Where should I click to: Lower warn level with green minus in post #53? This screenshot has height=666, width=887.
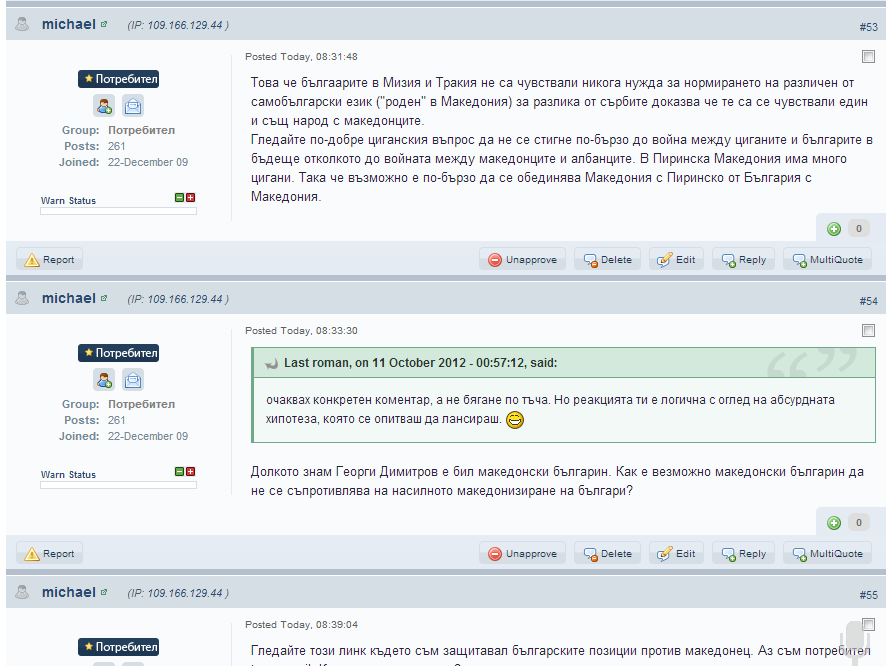pos(179,197)
